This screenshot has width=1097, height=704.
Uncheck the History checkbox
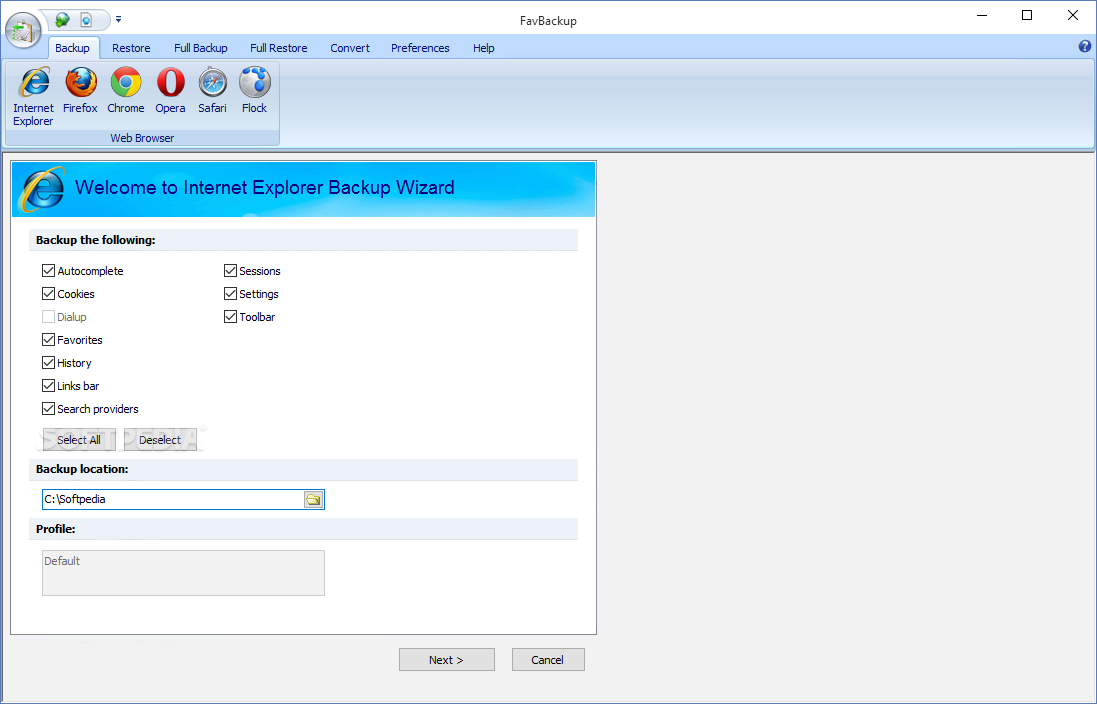(48, 363)
